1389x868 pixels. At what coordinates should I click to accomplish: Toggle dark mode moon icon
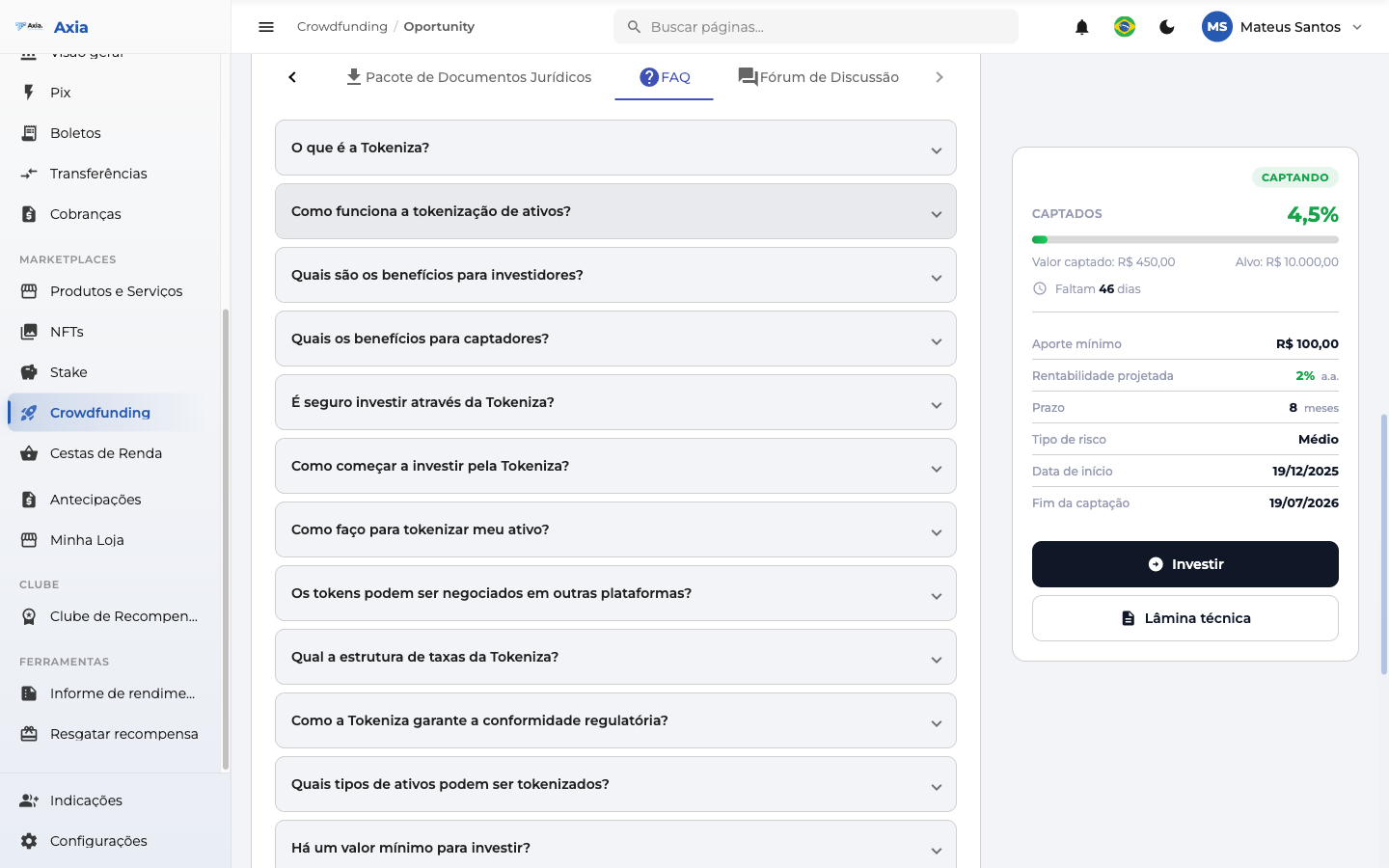1167,27
